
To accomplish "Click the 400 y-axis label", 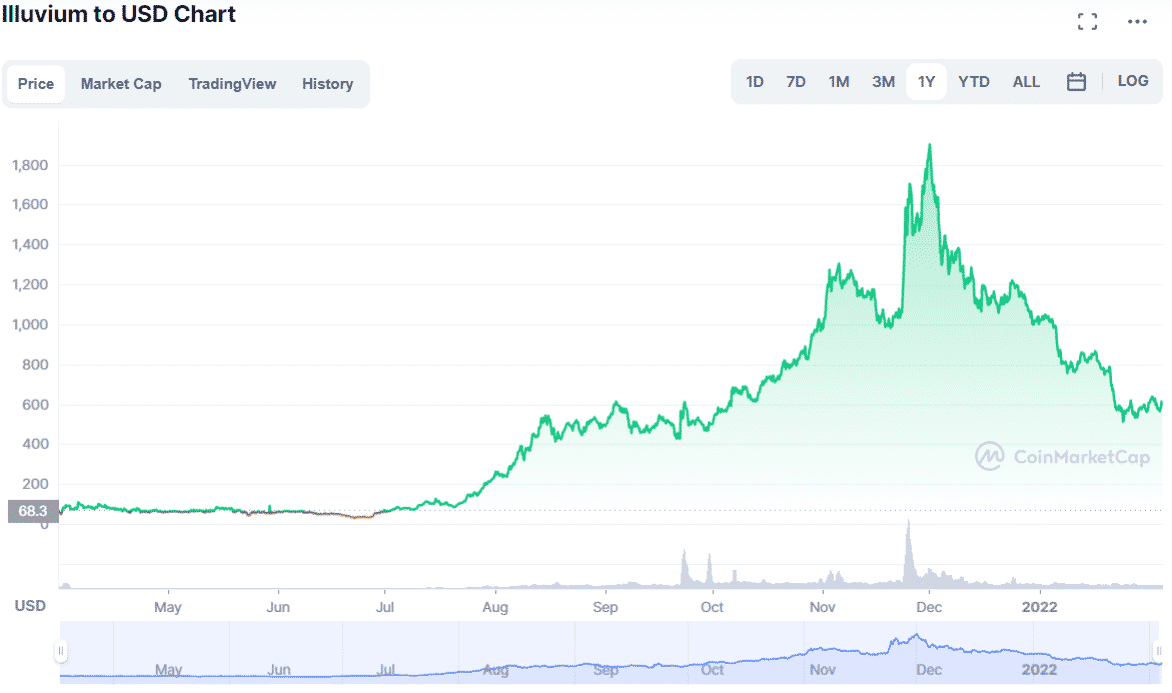I will tap(35, 444).
